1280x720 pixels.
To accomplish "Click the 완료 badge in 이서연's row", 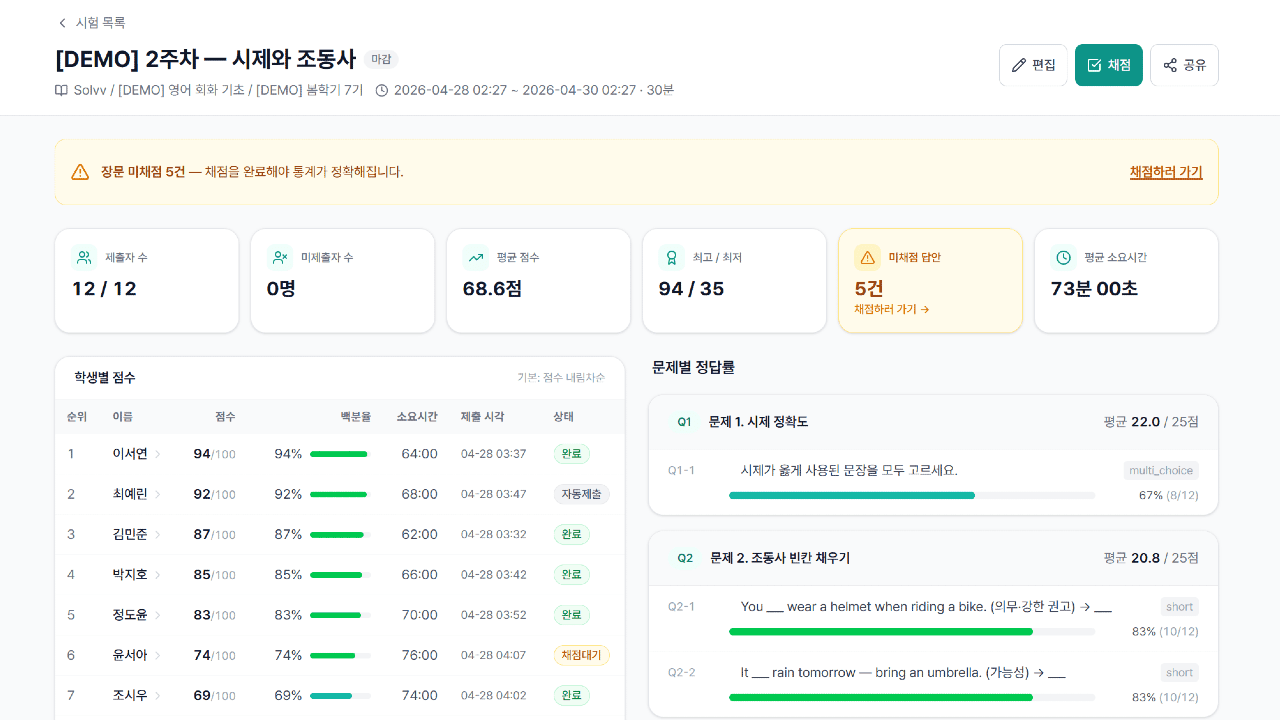I will click(571, 454).
